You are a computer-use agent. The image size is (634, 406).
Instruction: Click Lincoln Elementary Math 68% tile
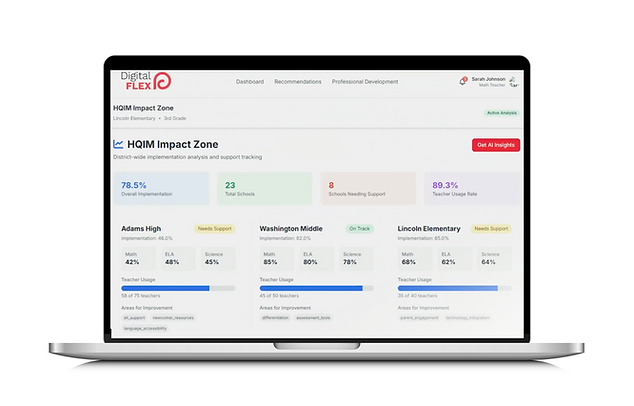click(415, 259)
